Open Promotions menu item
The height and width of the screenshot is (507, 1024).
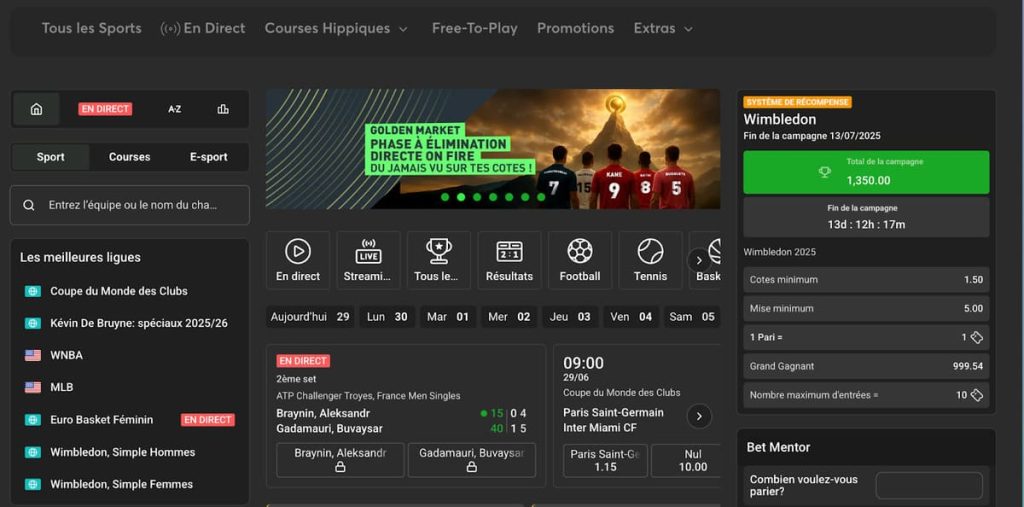point(575,29)
